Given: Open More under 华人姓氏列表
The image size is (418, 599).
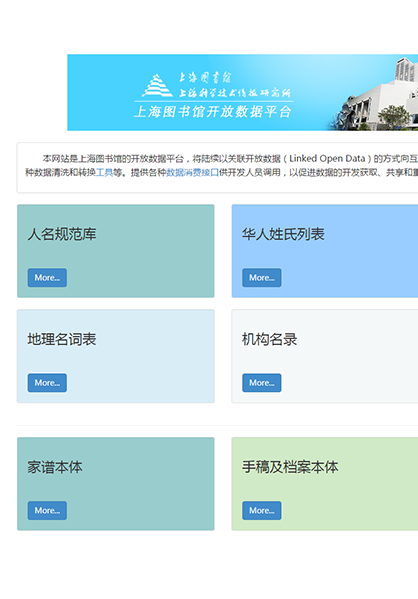Looking at the screenshot, I should [262, 278].
